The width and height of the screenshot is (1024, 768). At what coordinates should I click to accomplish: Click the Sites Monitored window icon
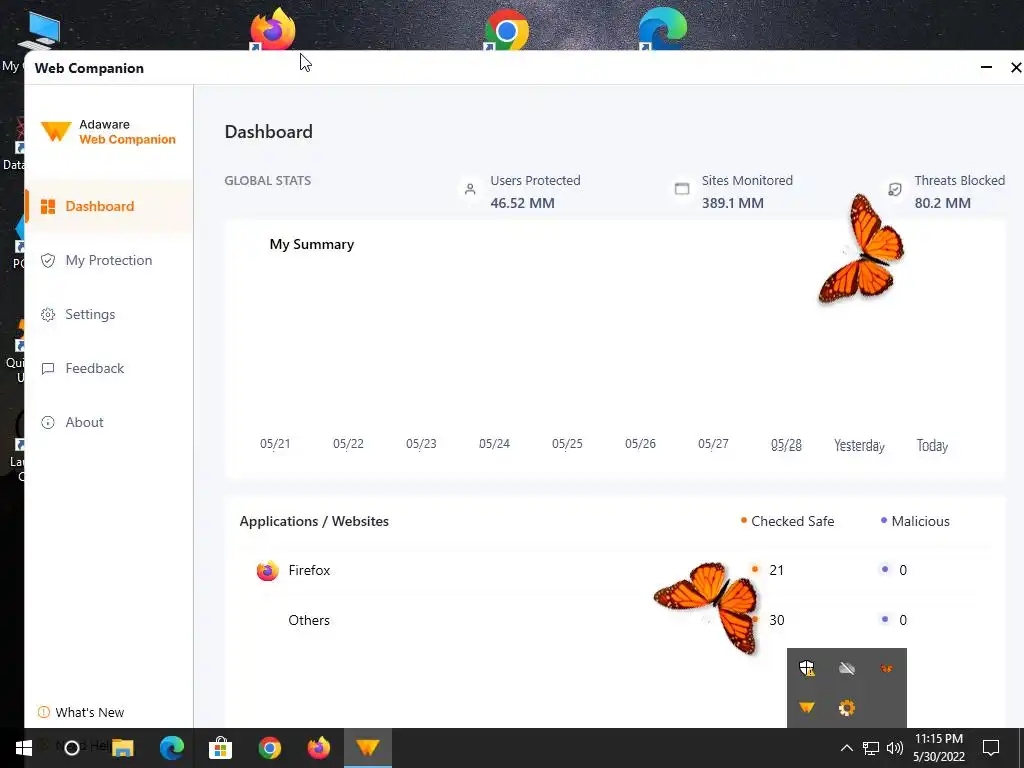[682, 189]
